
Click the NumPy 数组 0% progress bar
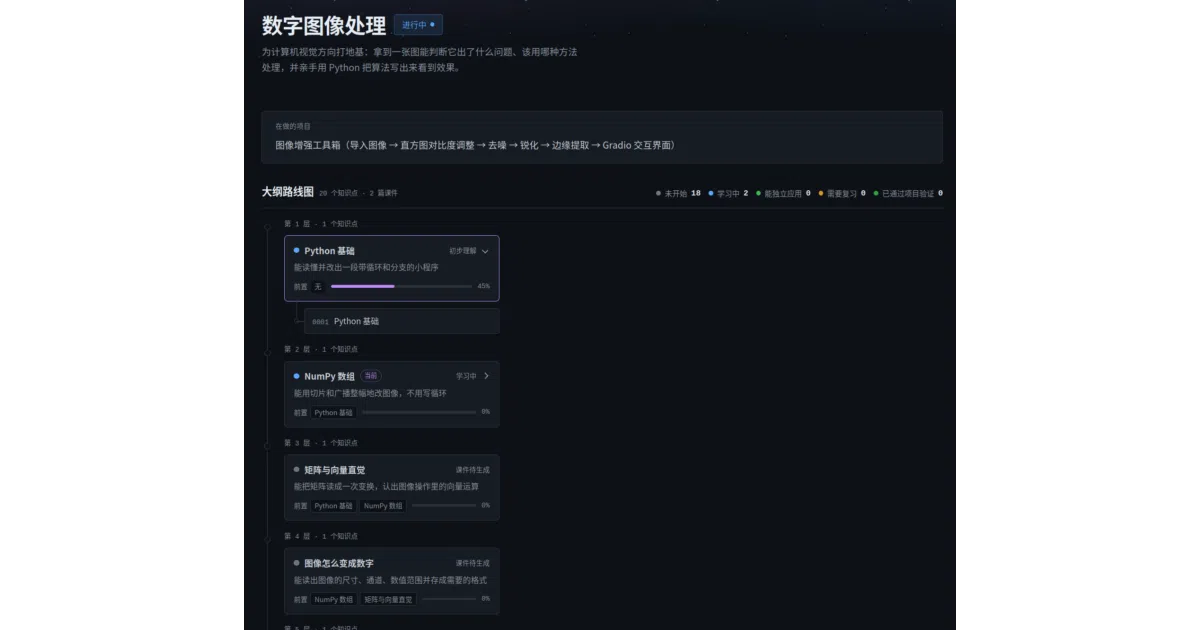point(419,412)
